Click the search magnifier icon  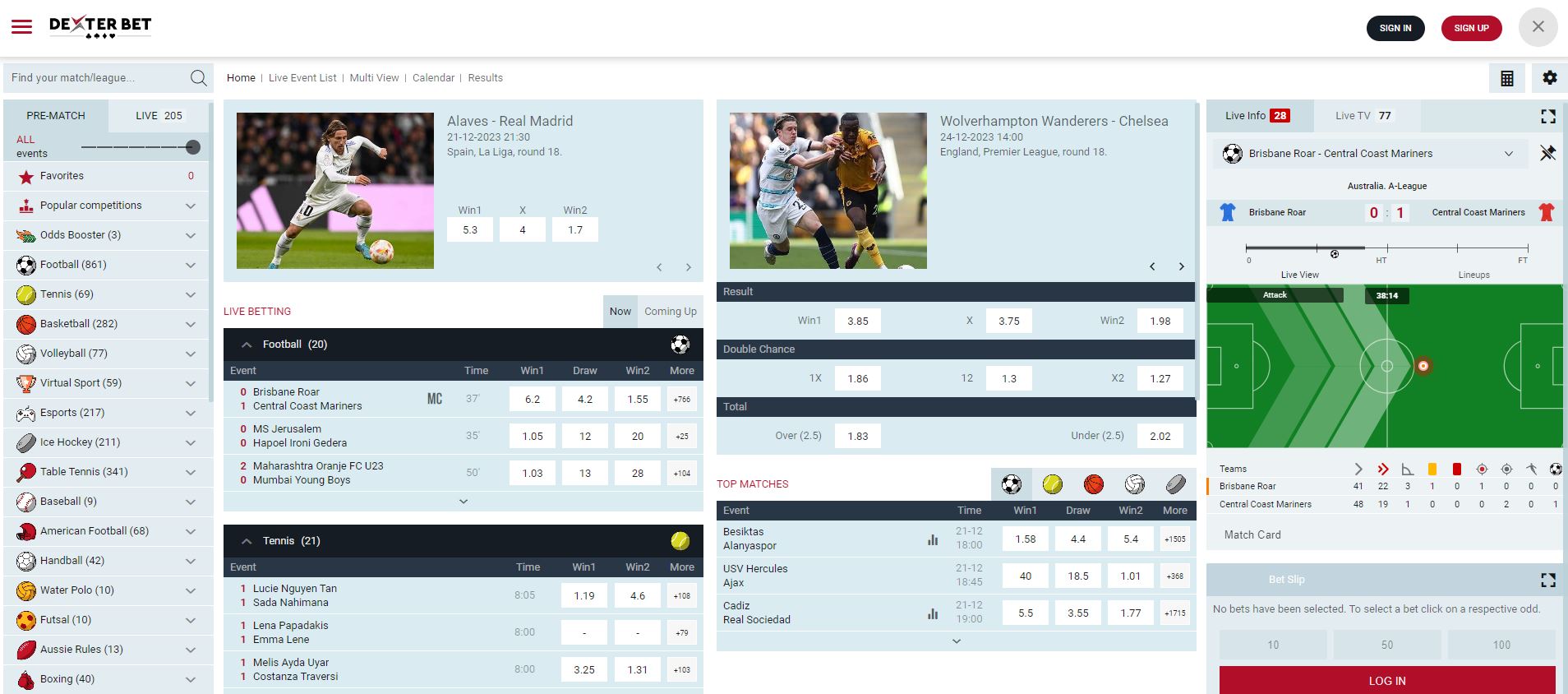pos(198,78)
